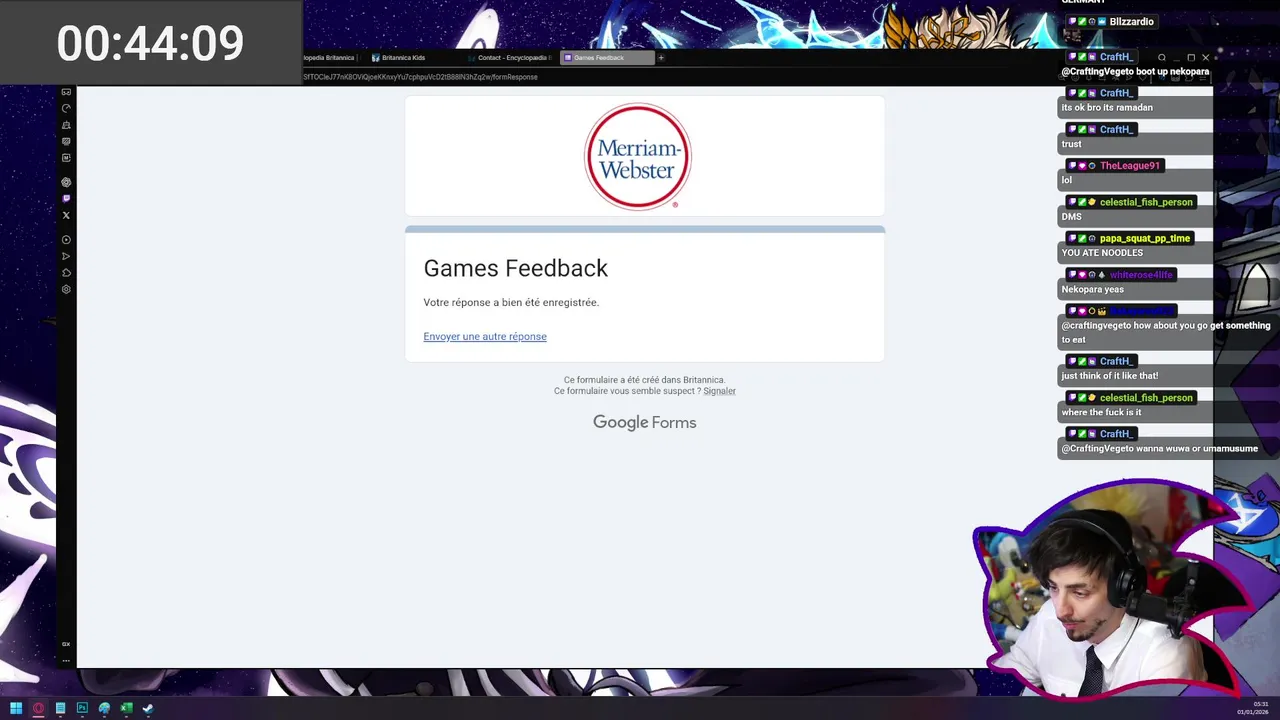Image resolution: width=1280 pixels, height=720 pixels.
Task: Click 'YOU ATE NOODLES' chat message
Action: (x=1102, y=253)
